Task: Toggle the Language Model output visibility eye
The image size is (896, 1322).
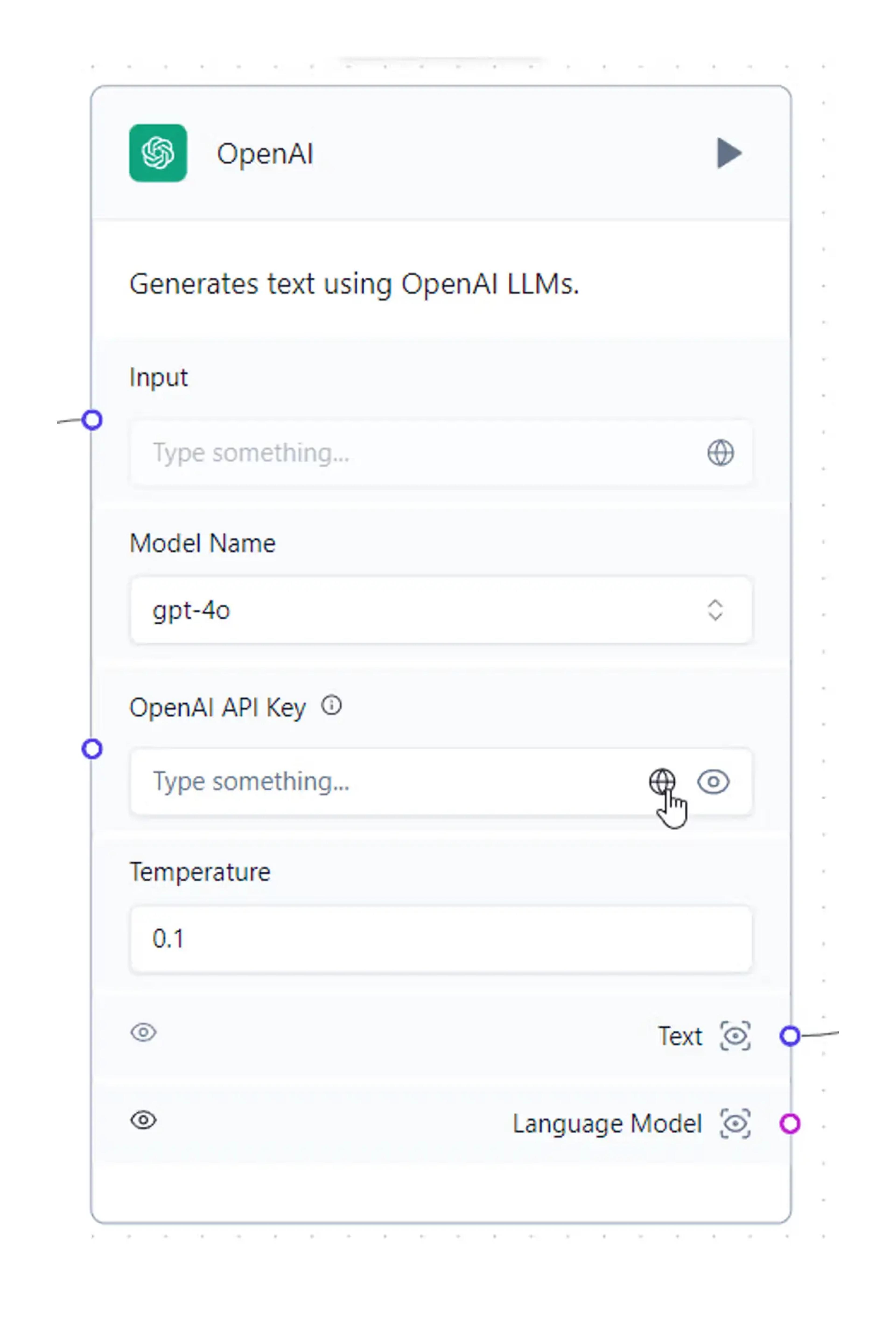Action: (143, 1120)
